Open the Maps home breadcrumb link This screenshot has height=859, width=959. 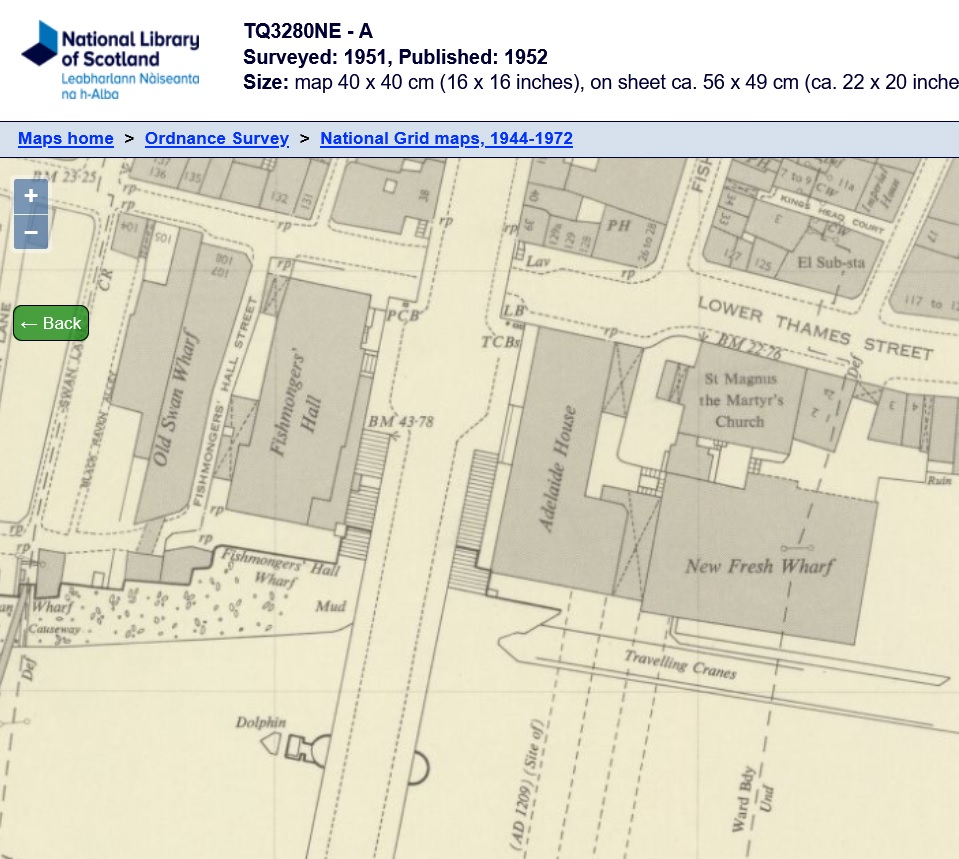[x=66, y=139]
